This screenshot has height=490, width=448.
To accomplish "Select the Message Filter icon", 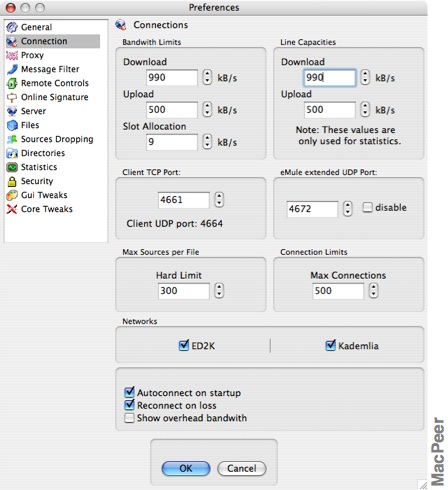I will pyautogui.click(x=12, y=69).
